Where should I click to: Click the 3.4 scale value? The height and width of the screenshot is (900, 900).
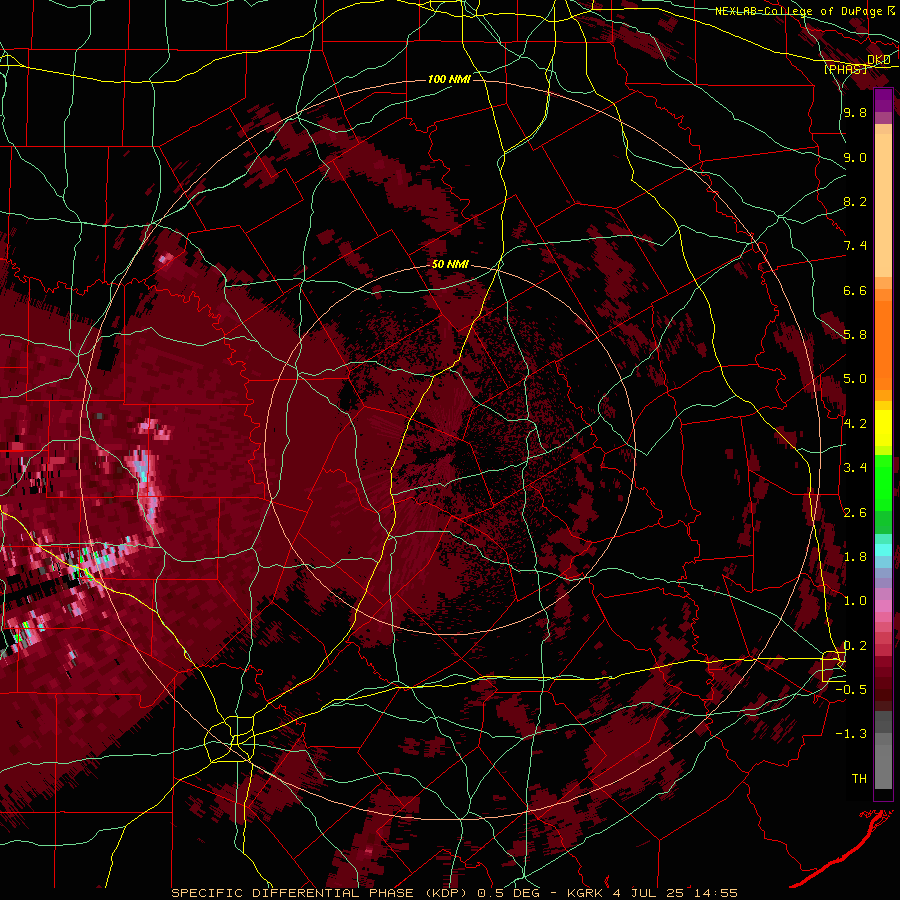(855, 468)
